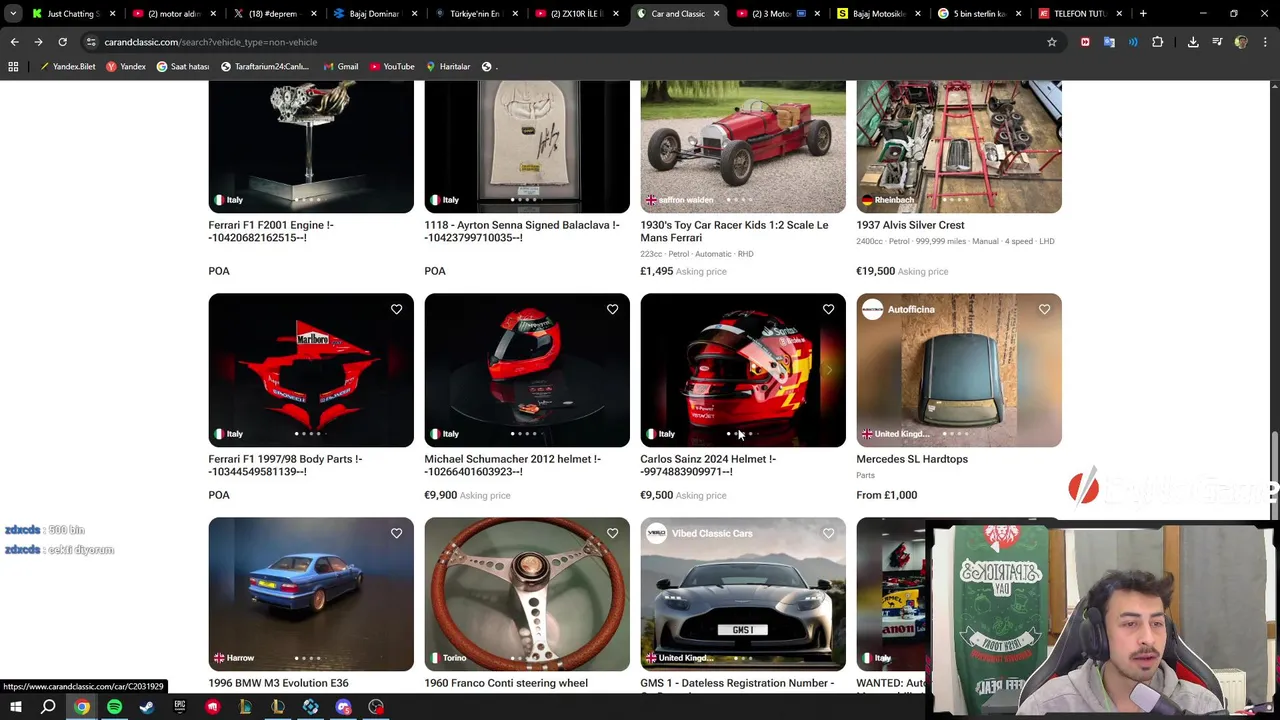Screen dimensions: 1280x720
Task: Click the Schumacher 2012 helmet photo
Action: [527, 370]
